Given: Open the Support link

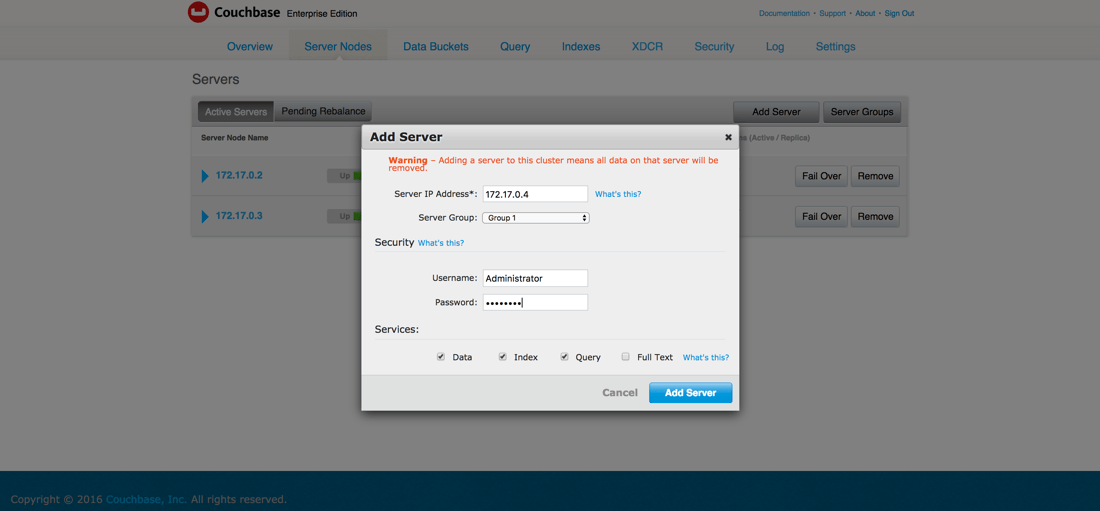Looking at the screenshot, I should point(833,13).
